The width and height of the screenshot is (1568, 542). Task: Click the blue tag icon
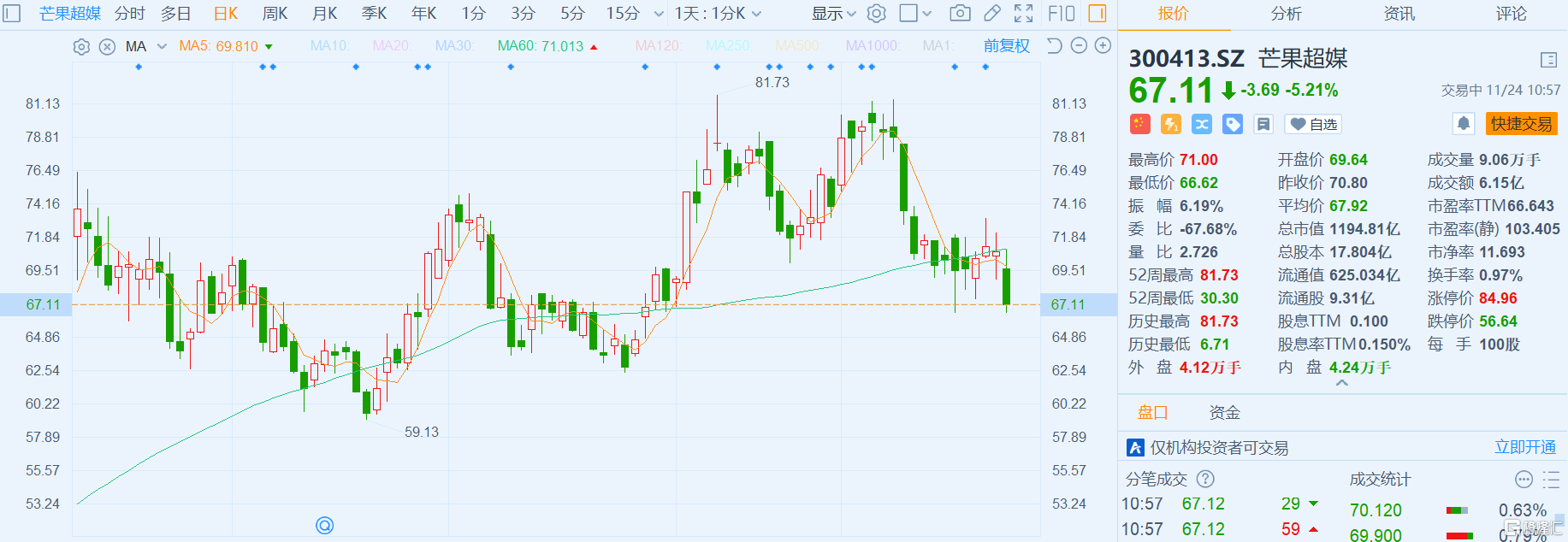pos(1233,124)
